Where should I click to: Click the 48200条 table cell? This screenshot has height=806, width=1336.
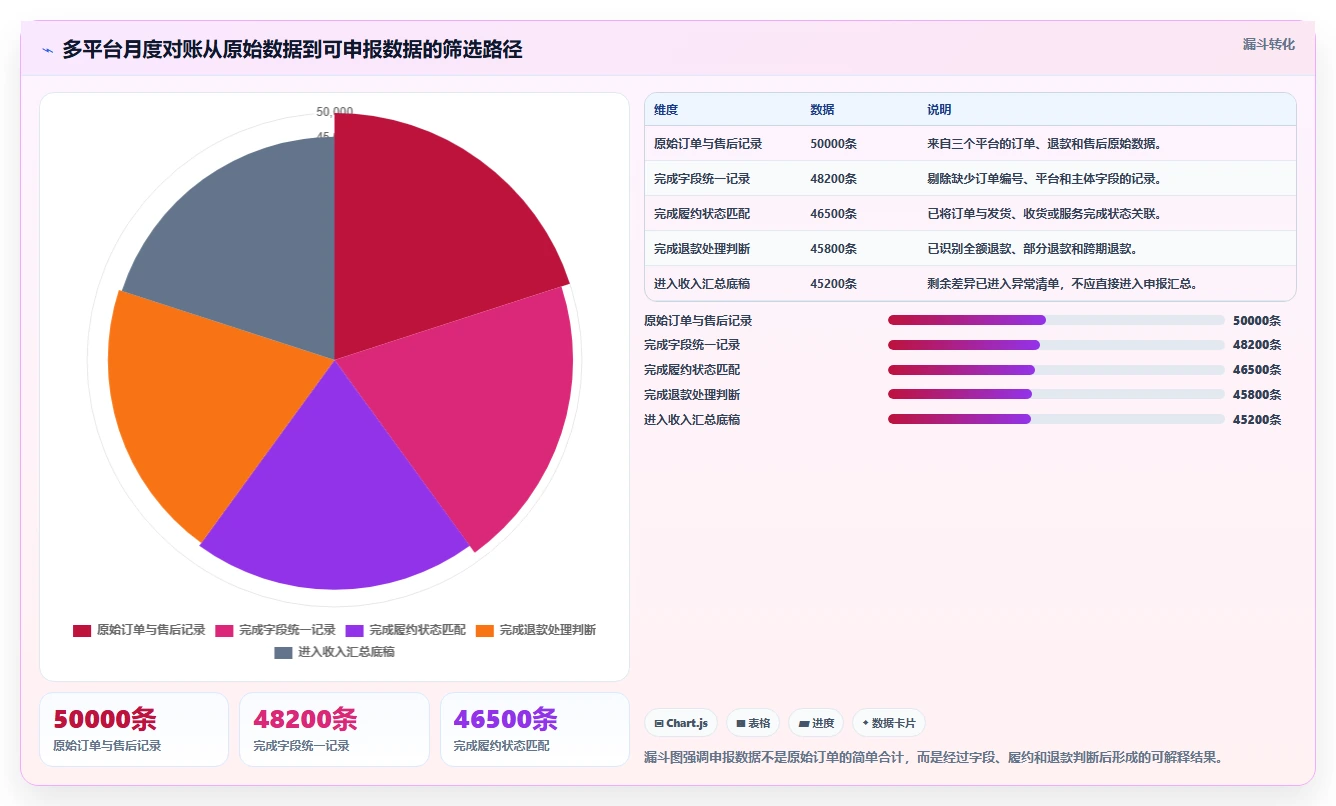click(833, 179)
